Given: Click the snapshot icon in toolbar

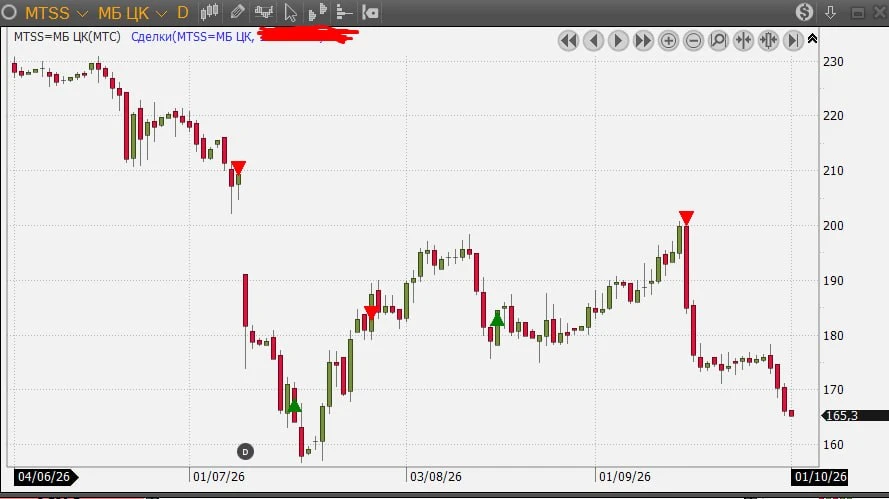Looking at the screenshot, I should click(x=370, y=12).
